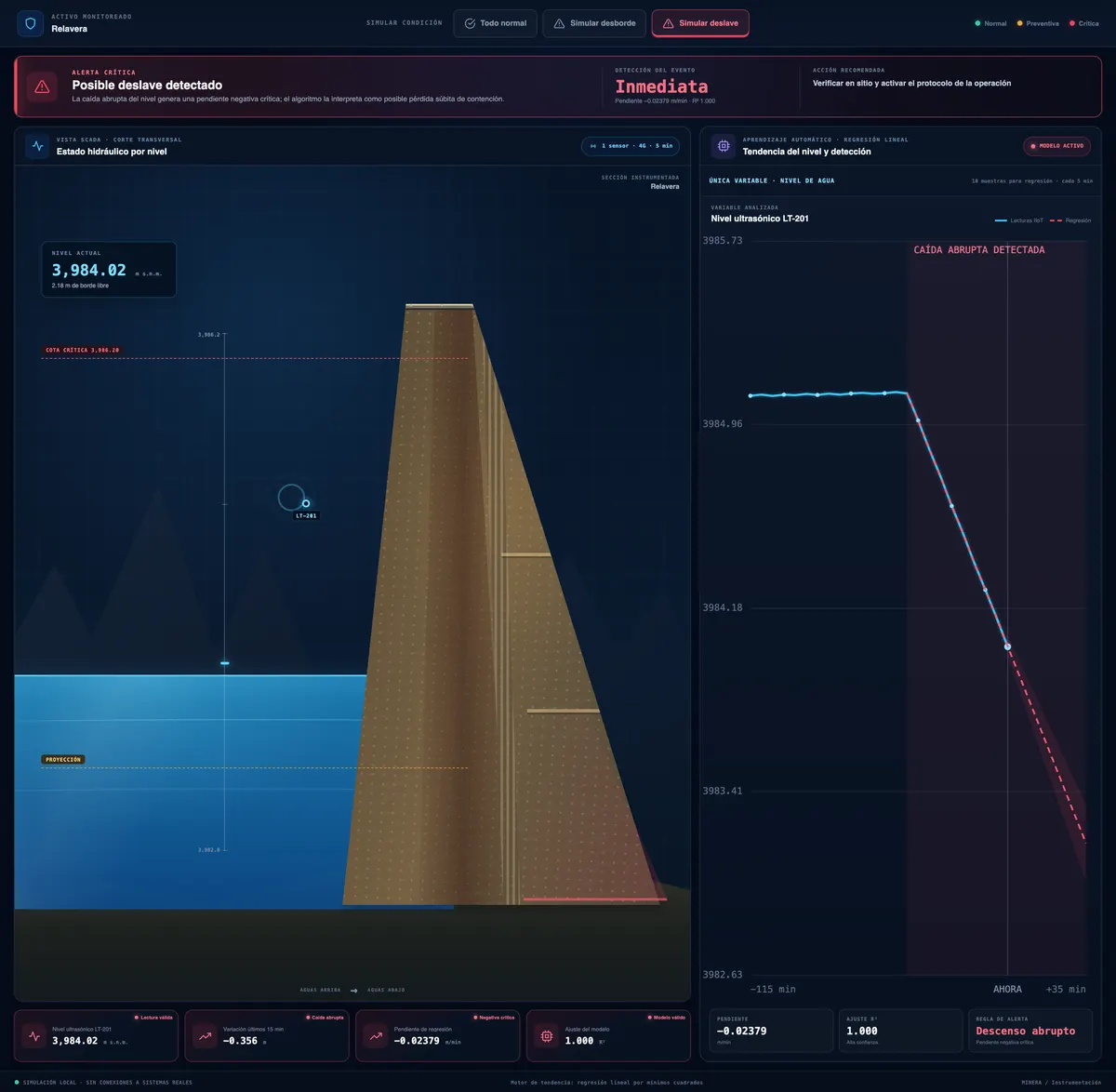Click the shield icon beside Relavera
The height and width of the screenshot is (1092, 1116).
30,23
